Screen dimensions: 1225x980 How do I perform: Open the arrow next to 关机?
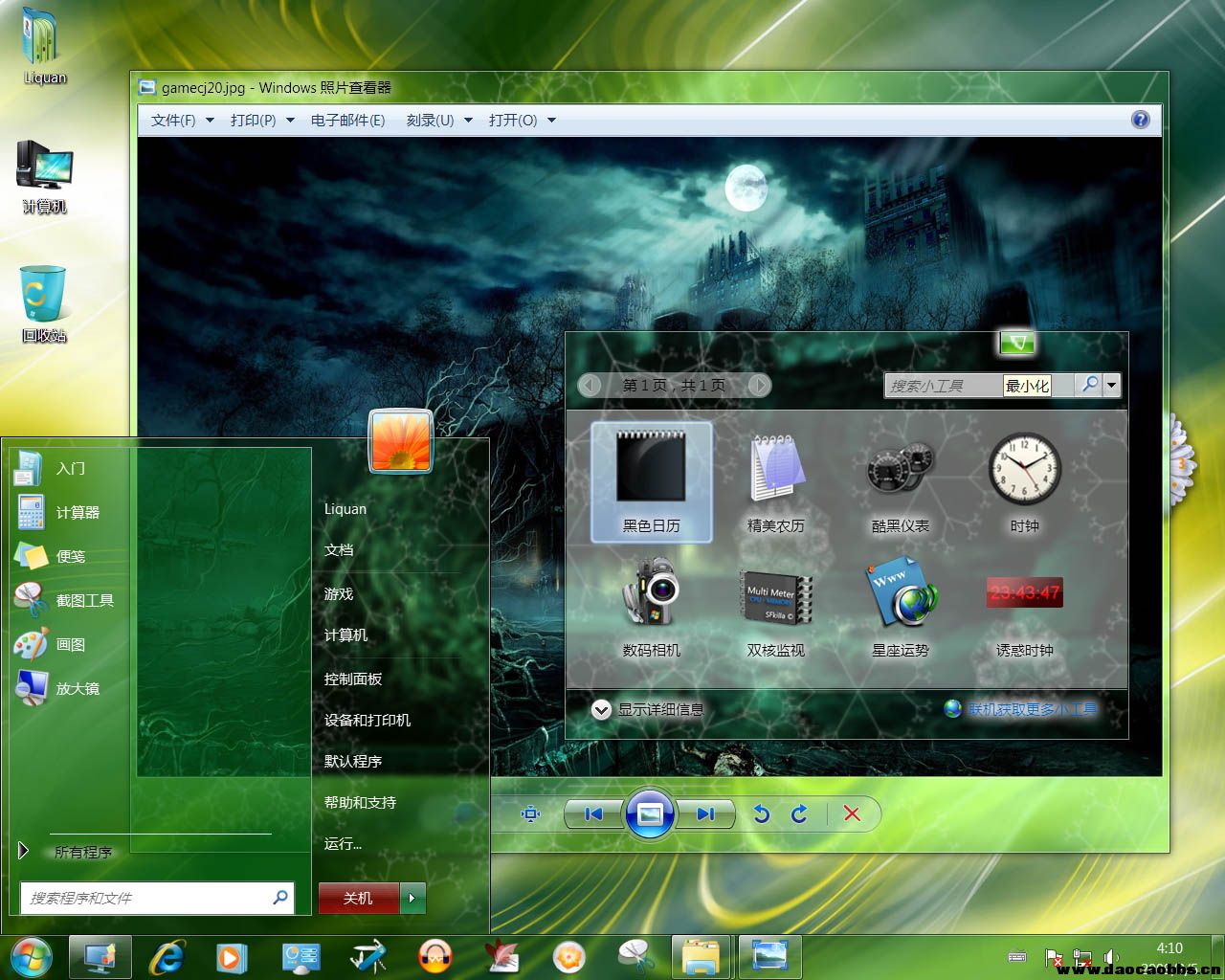(412, 898)
